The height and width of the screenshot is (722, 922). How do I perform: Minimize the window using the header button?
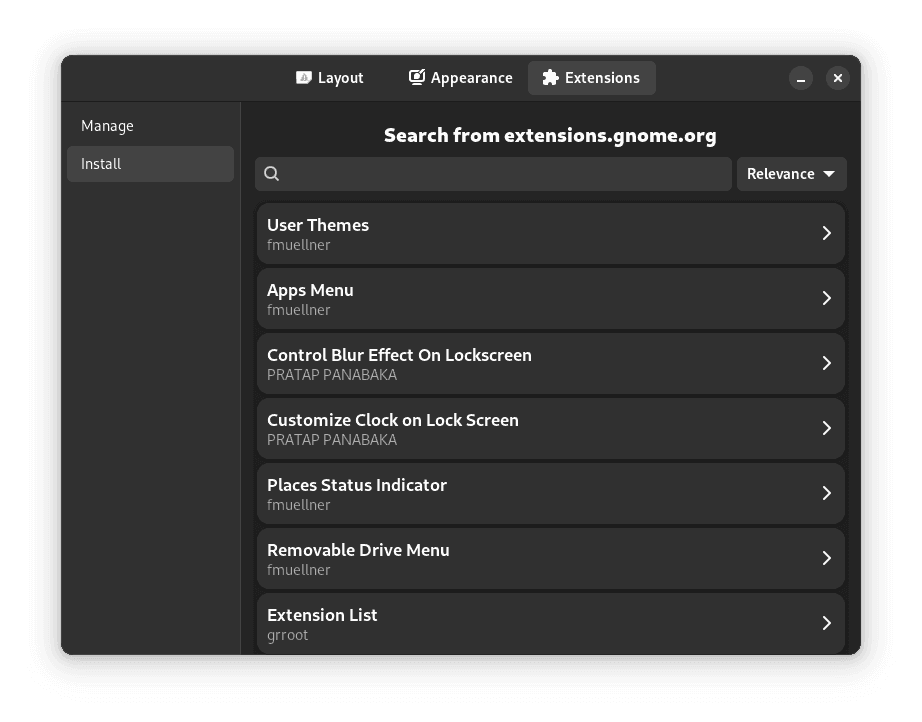click(x=801, y=78)
